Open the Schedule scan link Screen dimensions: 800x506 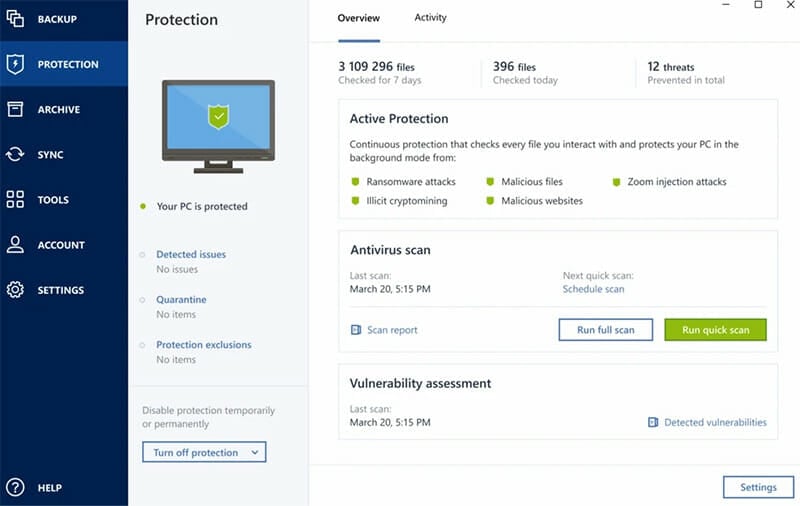pos(593,289)
